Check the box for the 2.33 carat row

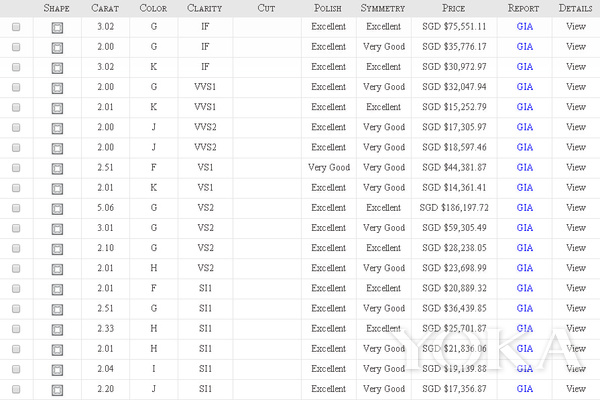(15, 328)
